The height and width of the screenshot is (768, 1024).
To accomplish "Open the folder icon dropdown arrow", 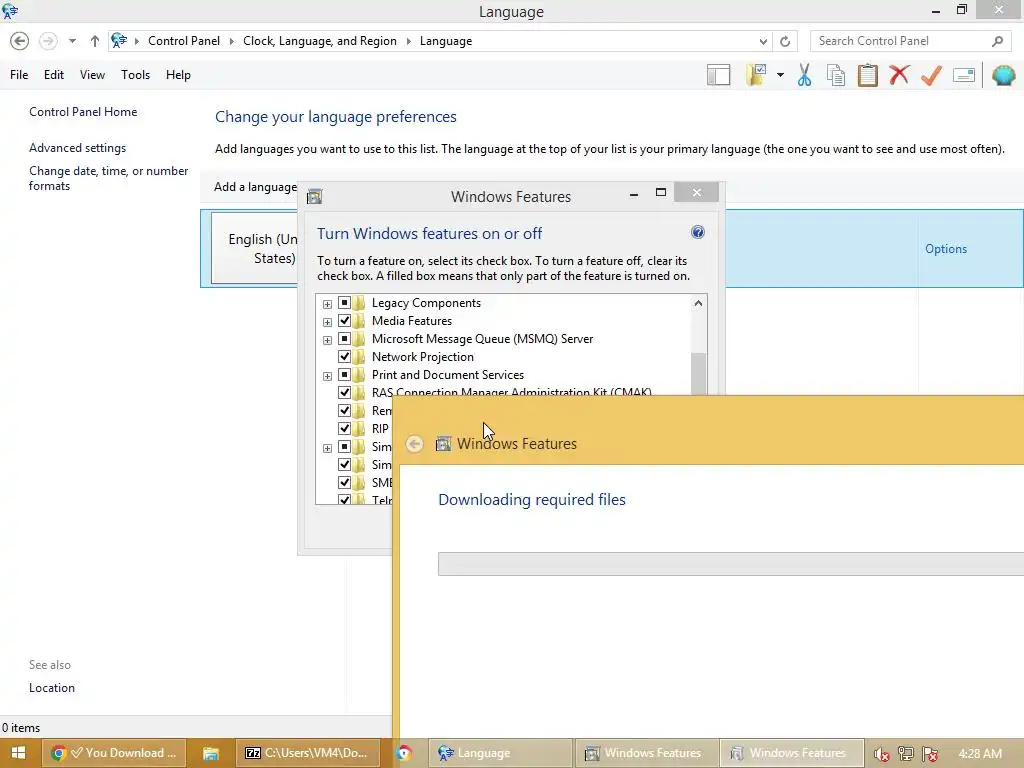I will click(780, 75).
